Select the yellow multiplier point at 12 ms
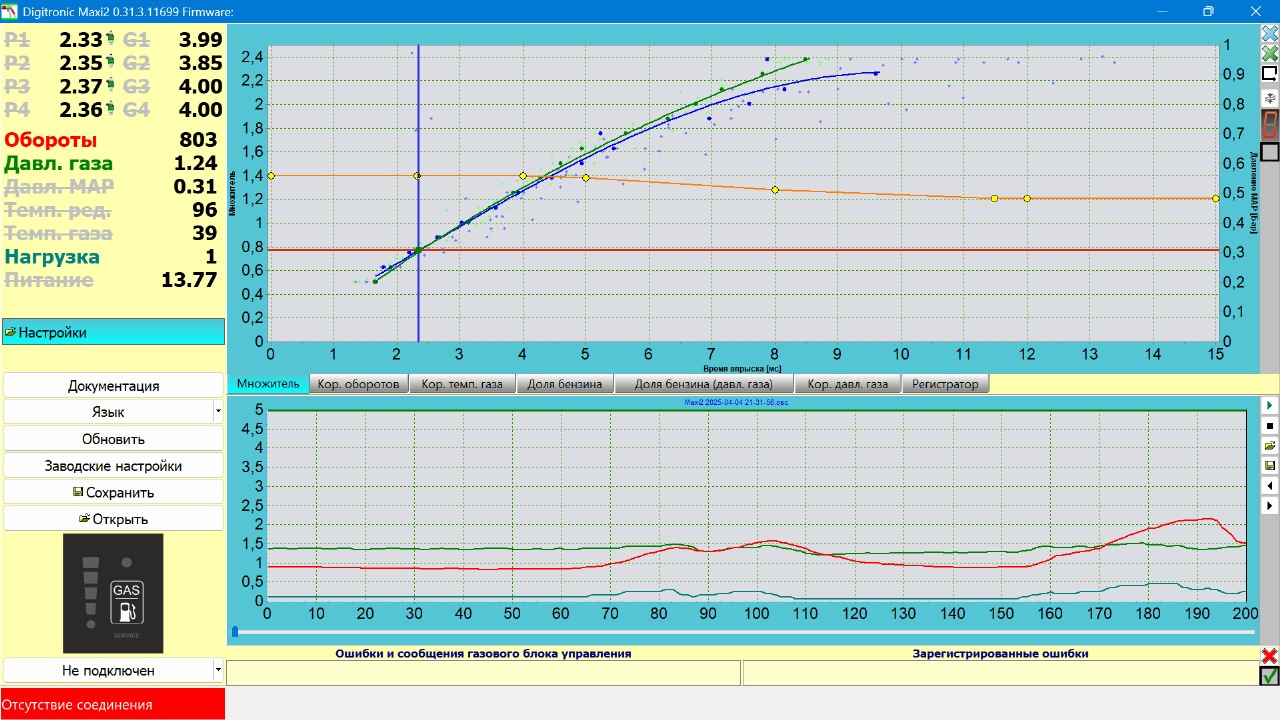This screenshot has height=720, width=1280. coord(1027,198)
